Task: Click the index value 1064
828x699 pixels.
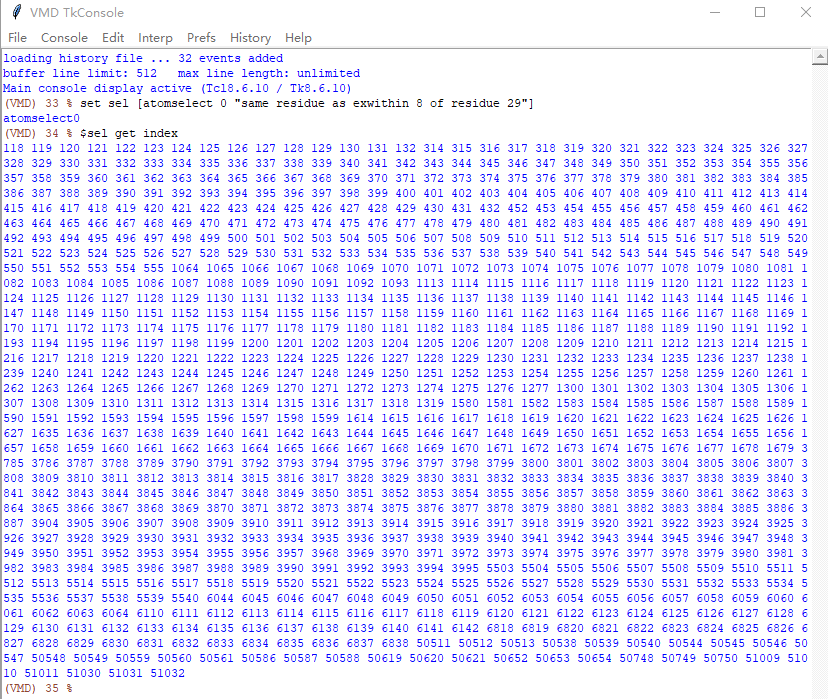Action: (185, 268)
